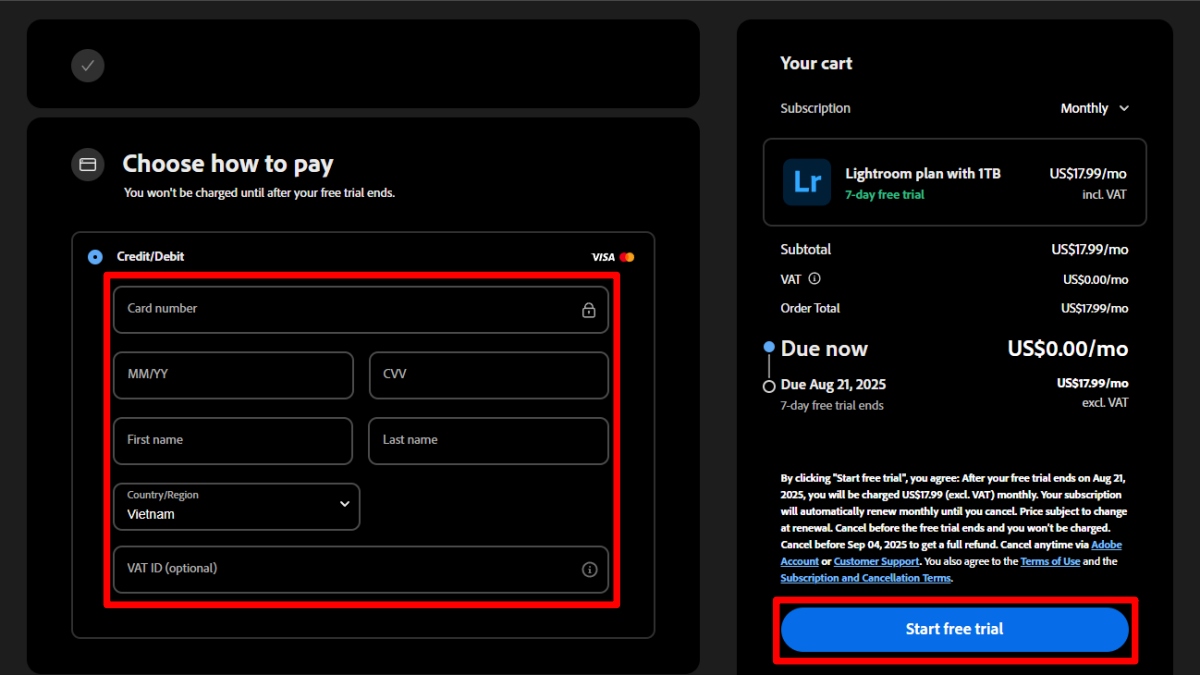The width and height of the screenshot is (1200, 675).
Task: Click the Mastercard logo icon
Action: (x=627, y=257)
